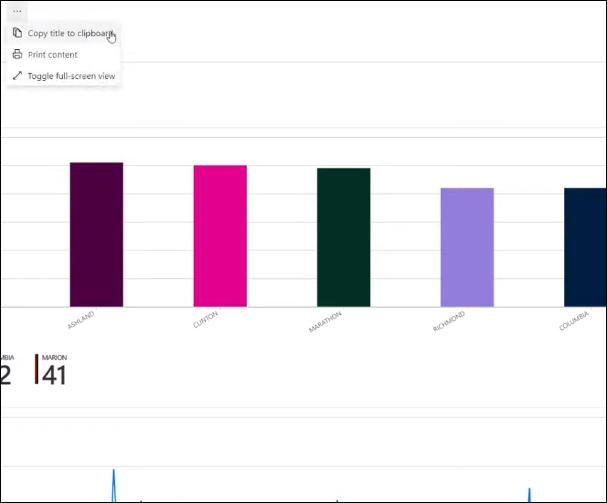
Task: Select the magenta Clinton bar
Action: click(x=220, y=236)
